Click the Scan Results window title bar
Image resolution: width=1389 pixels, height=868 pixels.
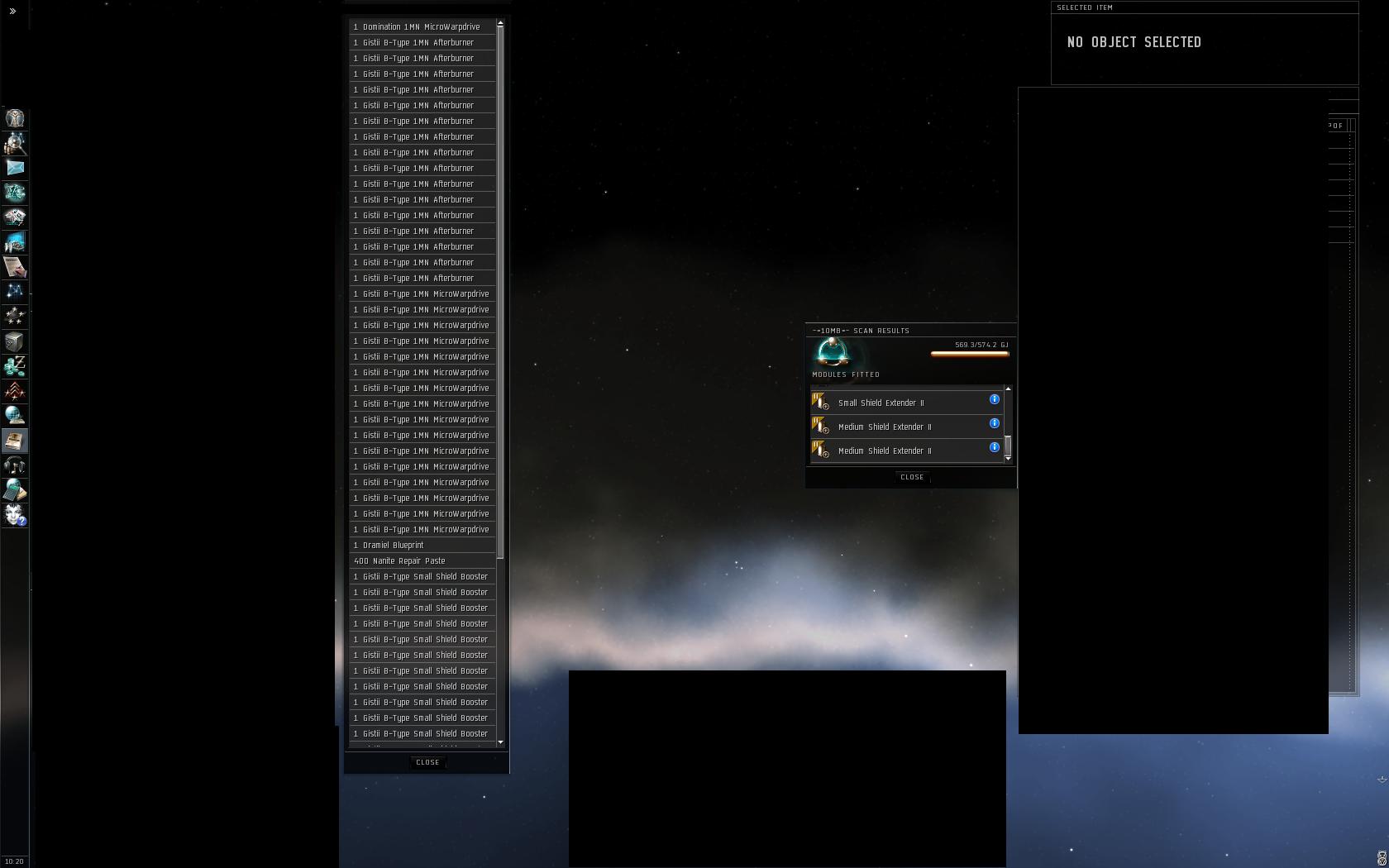coord(911,330)
